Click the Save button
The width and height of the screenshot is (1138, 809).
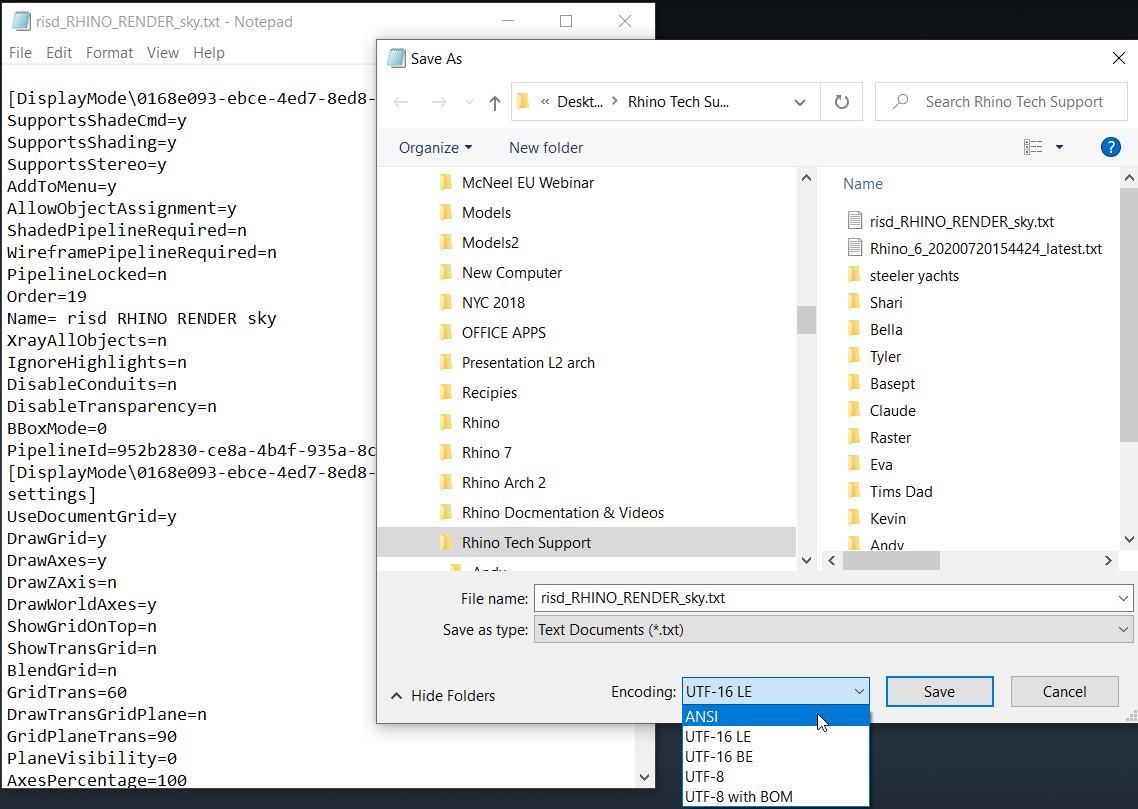(939, 691)
